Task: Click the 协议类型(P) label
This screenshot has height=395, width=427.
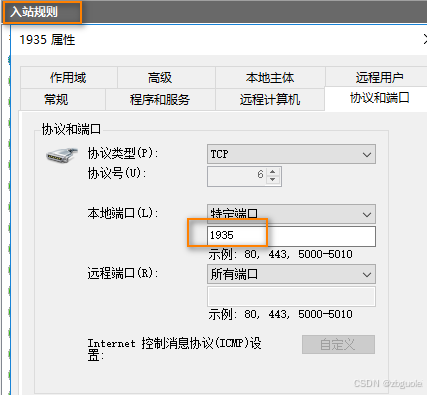Action: pyautogui.click(x=122, y=153)
